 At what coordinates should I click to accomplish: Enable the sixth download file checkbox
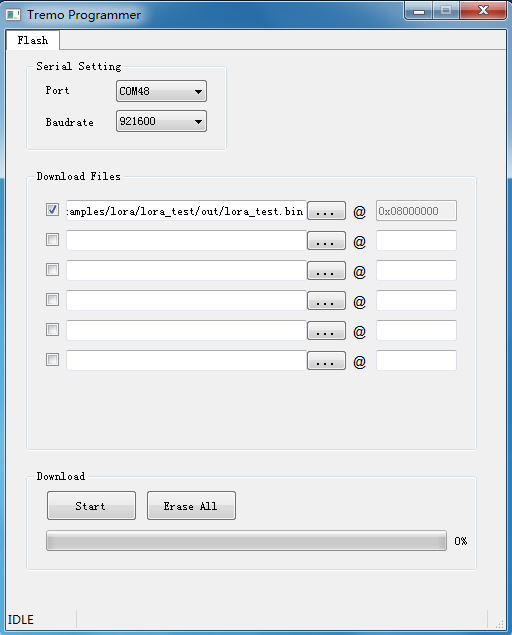pos(52,360)
